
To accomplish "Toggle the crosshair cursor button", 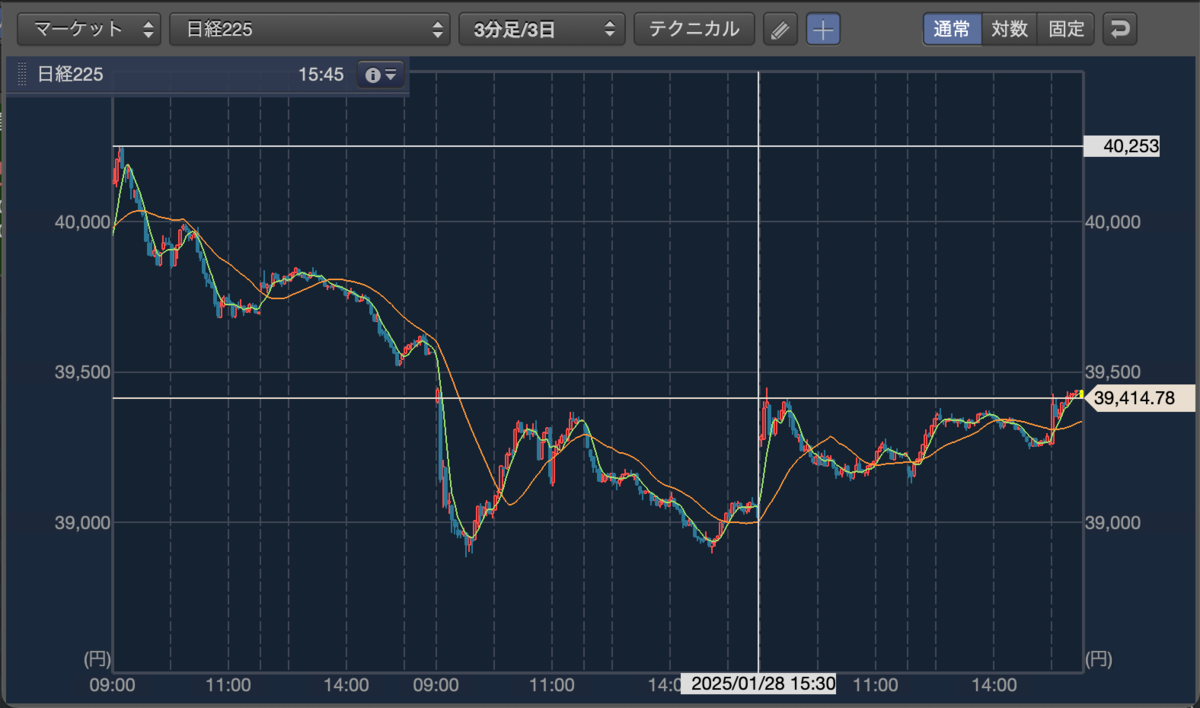I will coord(823,29).
